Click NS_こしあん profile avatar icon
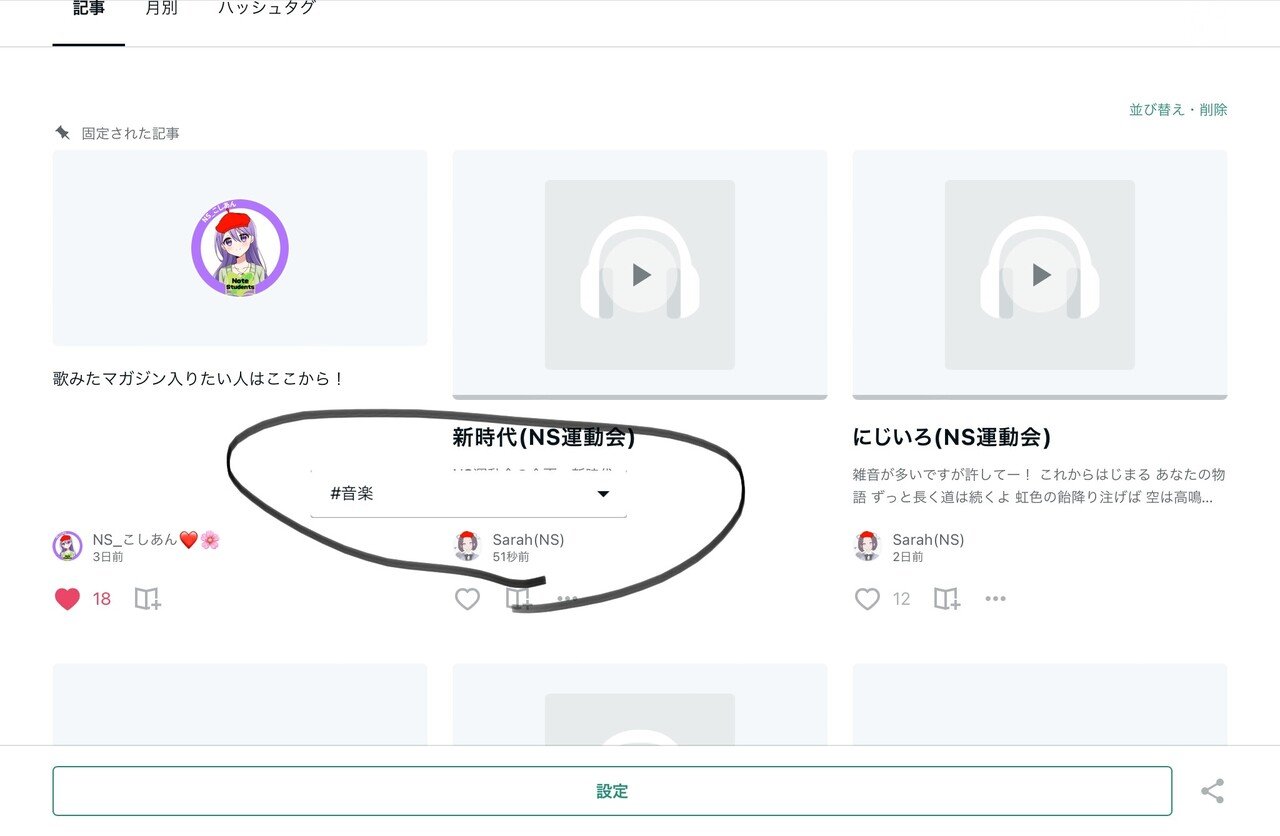The image size is (1280, 836). coord(66,546)
